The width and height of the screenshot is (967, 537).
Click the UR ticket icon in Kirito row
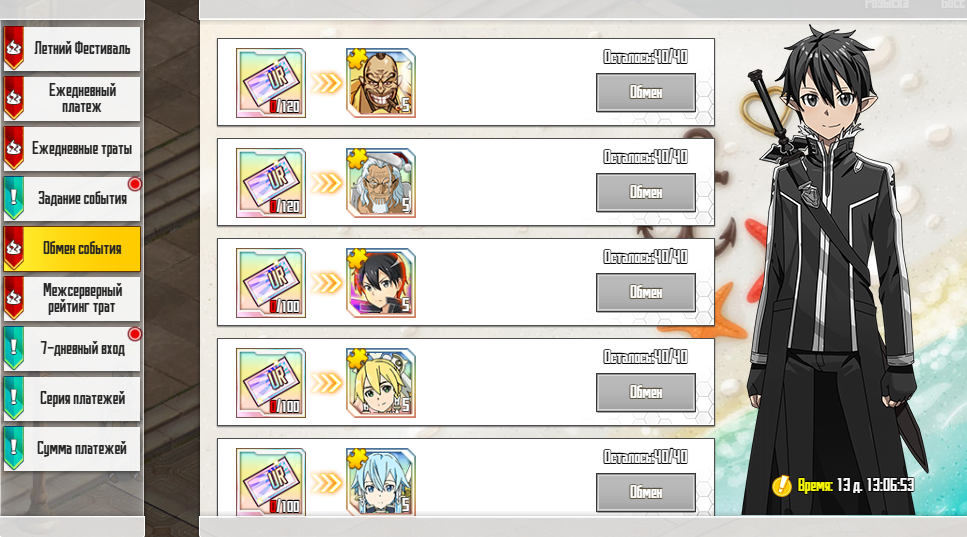271,283
